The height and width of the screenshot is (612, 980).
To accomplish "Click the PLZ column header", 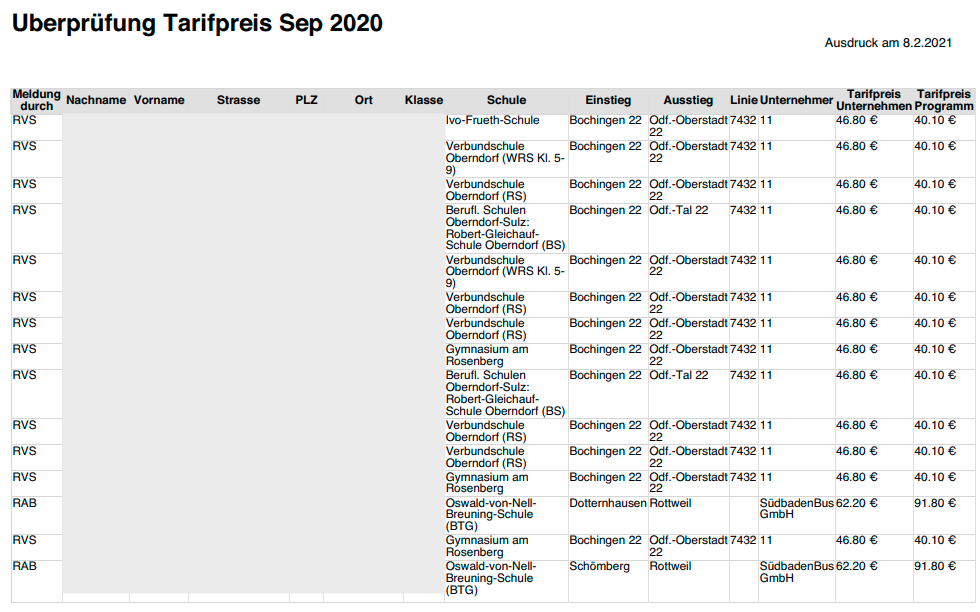I will 306,100.
